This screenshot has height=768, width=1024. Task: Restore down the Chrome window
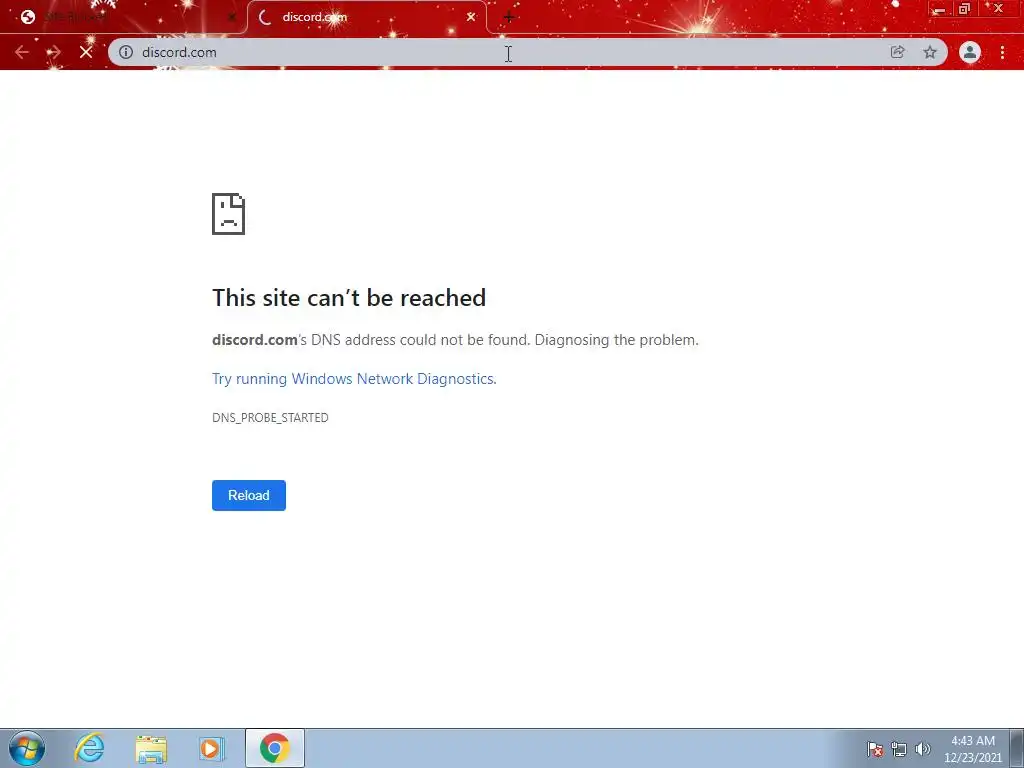tap(965, 9)
